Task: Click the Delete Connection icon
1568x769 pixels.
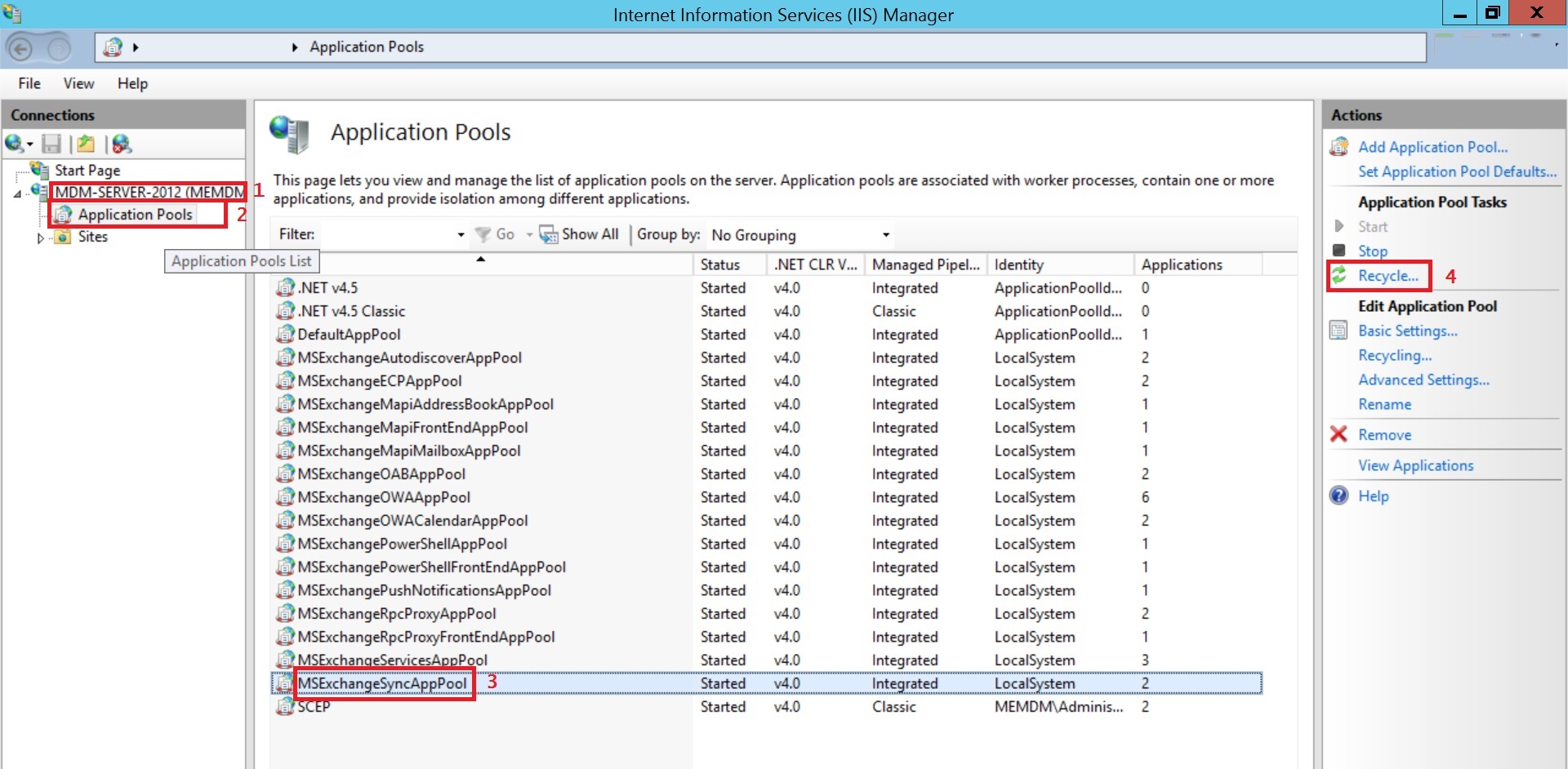Action: pyautogui.click(x=122, y=144)
